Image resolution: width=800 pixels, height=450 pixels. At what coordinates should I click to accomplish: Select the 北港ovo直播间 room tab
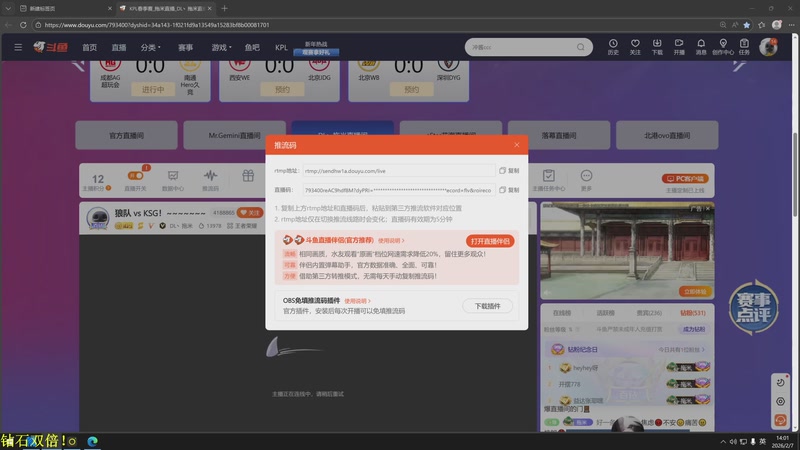tap(667, 135)
